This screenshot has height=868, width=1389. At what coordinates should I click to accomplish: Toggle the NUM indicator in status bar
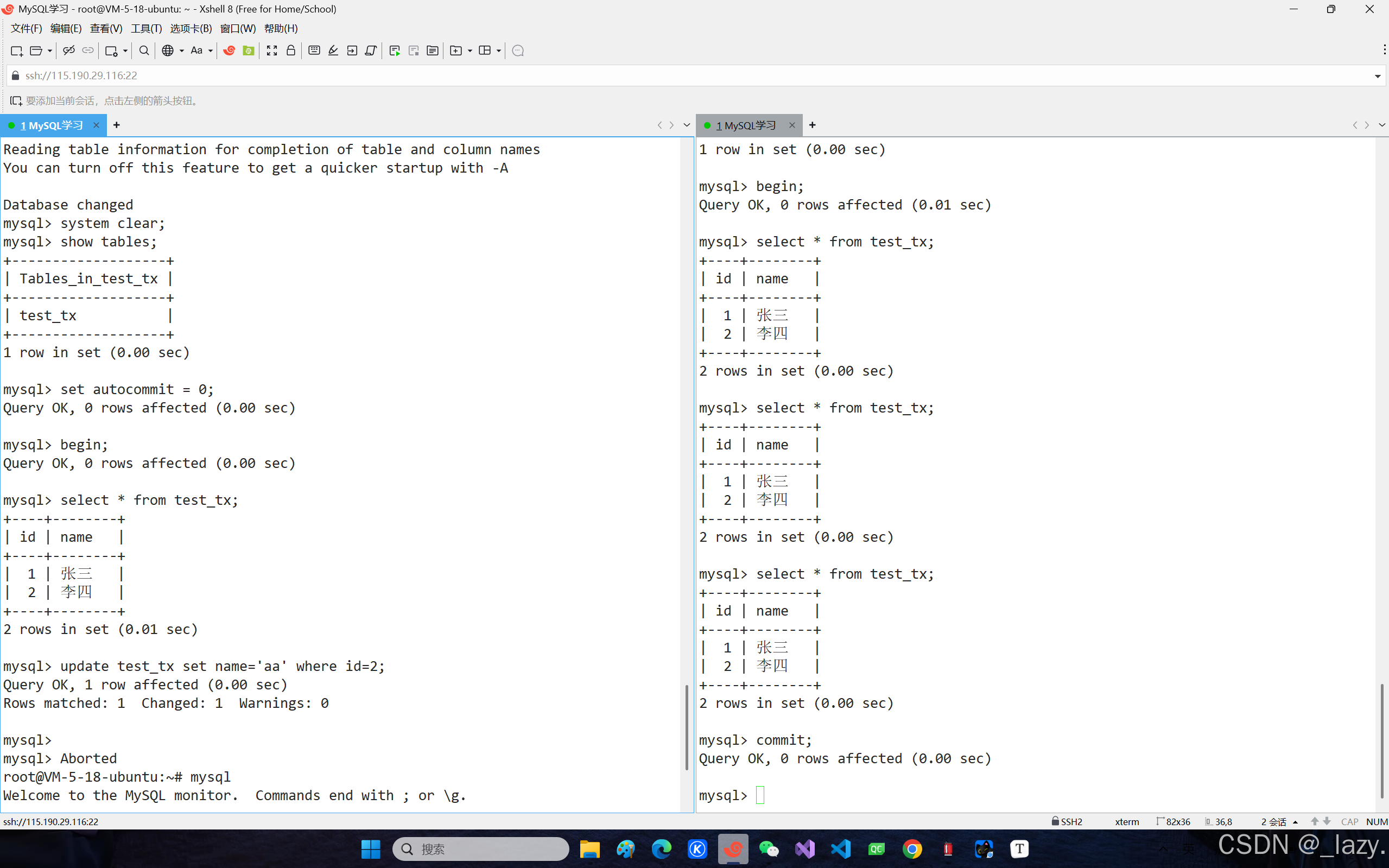(x=1377, y=821)
